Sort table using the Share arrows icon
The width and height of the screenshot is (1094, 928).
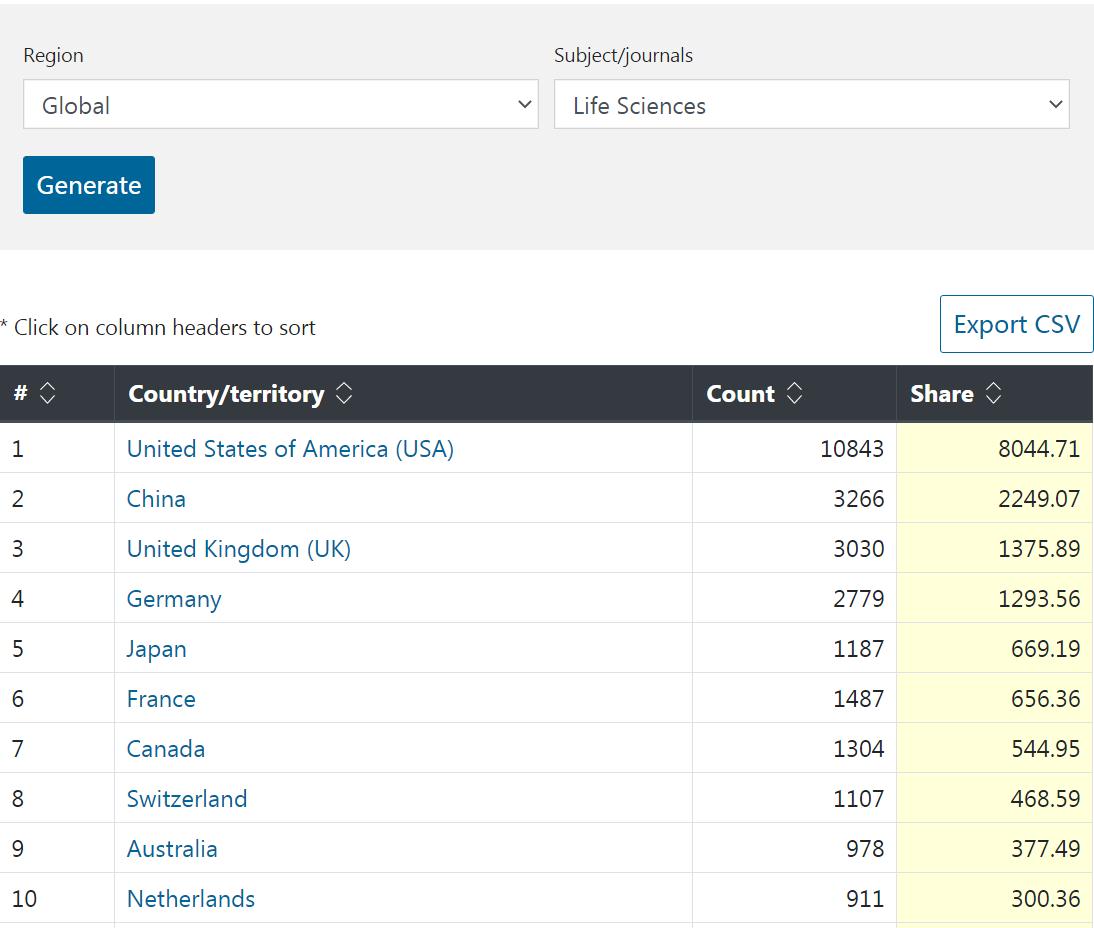(993, 394)
